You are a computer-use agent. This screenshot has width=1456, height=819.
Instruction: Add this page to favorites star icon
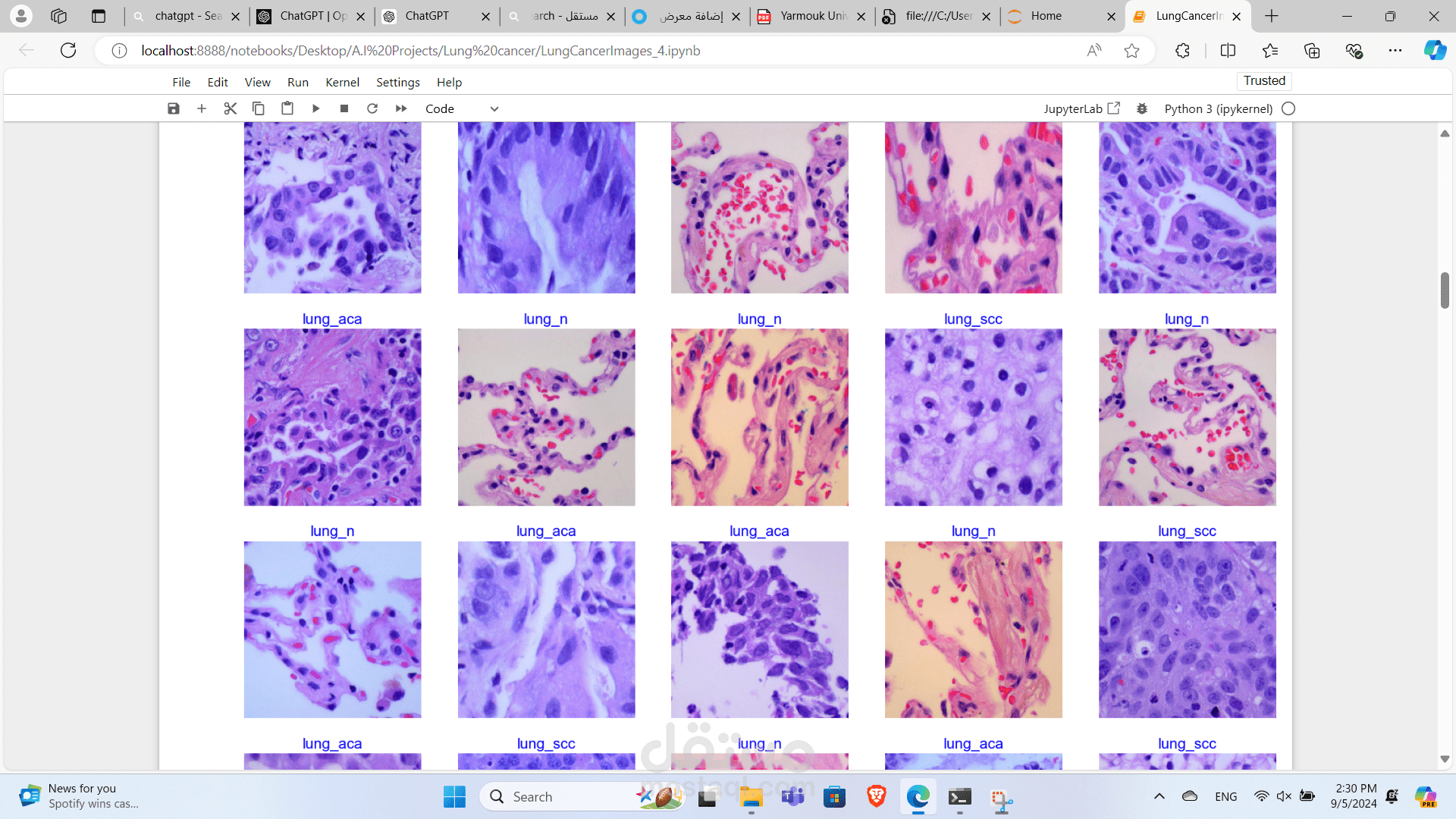click(1131, 51)
